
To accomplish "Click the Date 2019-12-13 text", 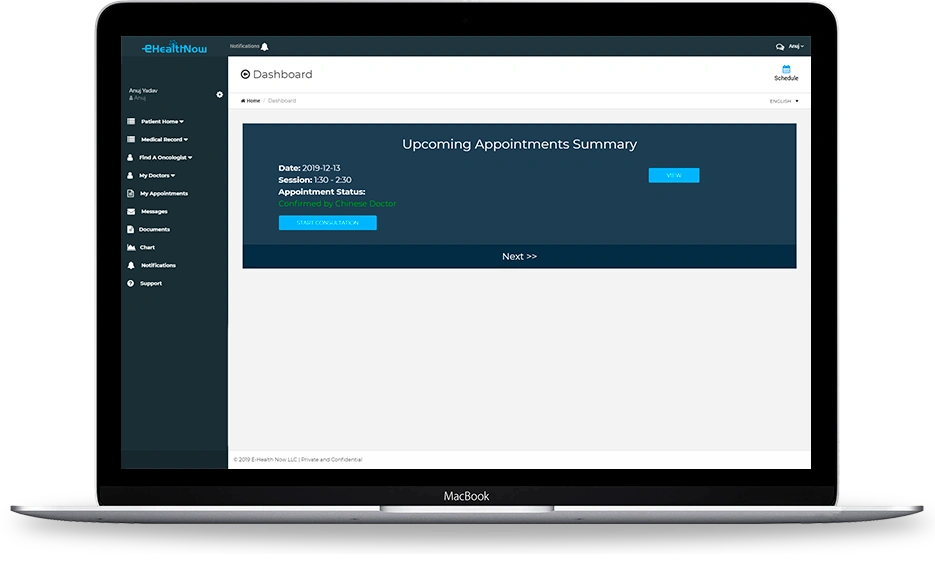I will tap(309, 168).
